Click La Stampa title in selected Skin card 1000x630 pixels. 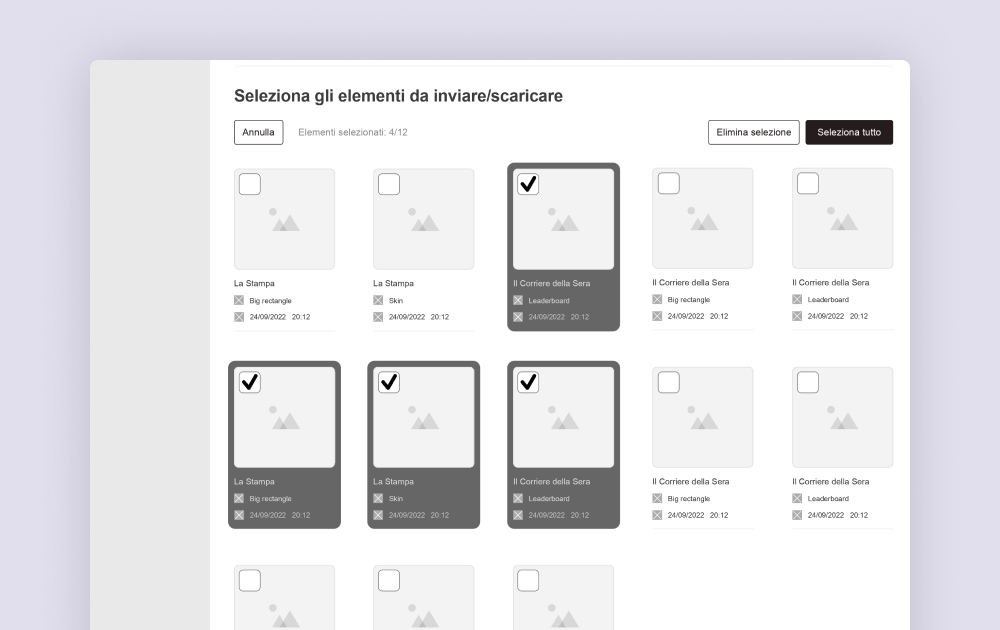(x=393, y=481)
